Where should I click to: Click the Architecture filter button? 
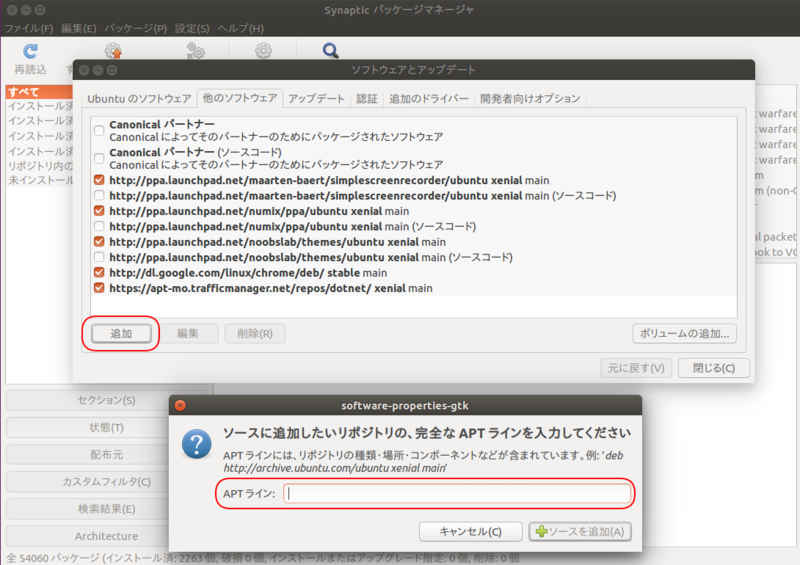coord(88,536)
